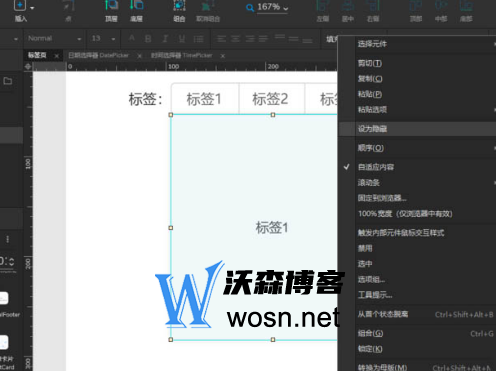Align text left in style bar
This screenshot has height=371, width=496.
(x=221, y=39)
